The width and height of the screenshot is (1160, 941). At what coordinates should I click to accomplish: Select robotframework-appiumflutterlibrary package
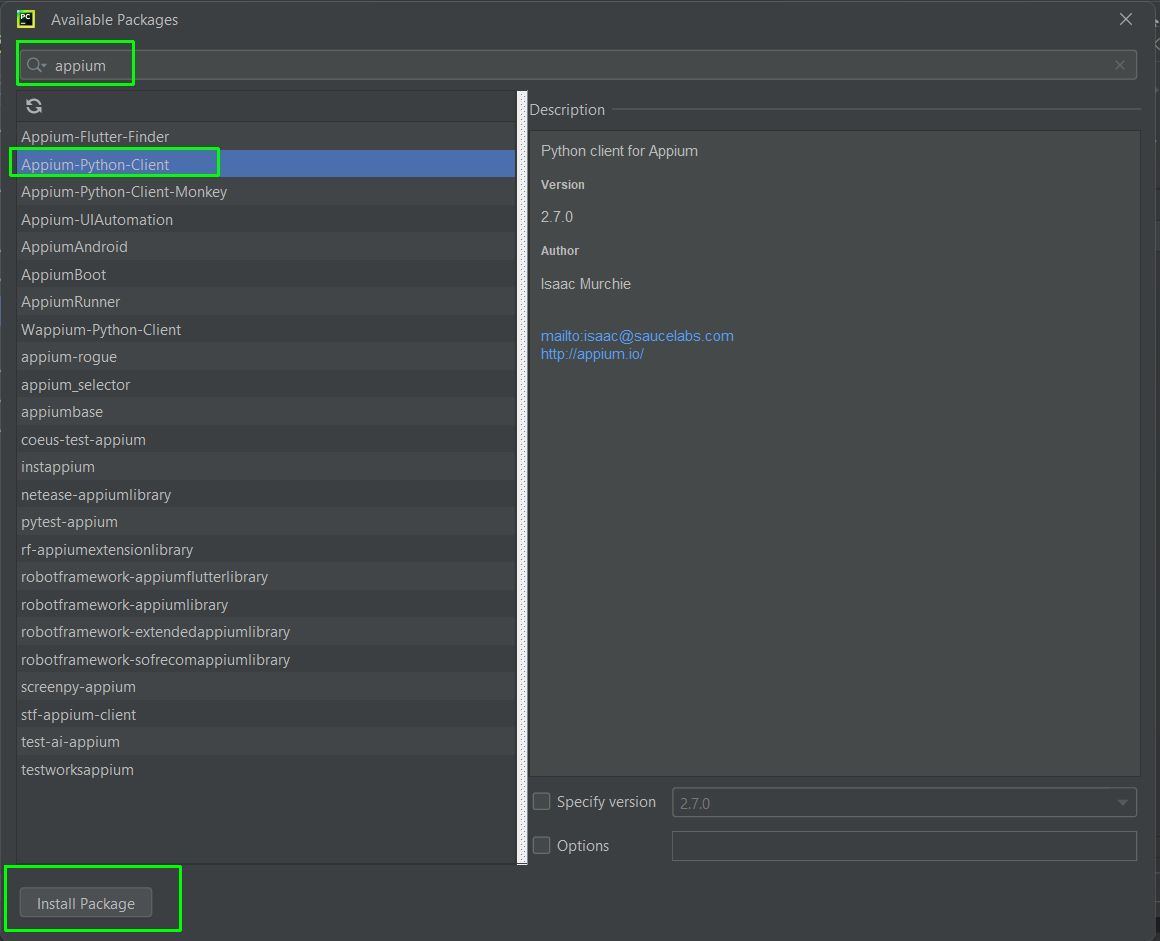click(x=266, y=576)
